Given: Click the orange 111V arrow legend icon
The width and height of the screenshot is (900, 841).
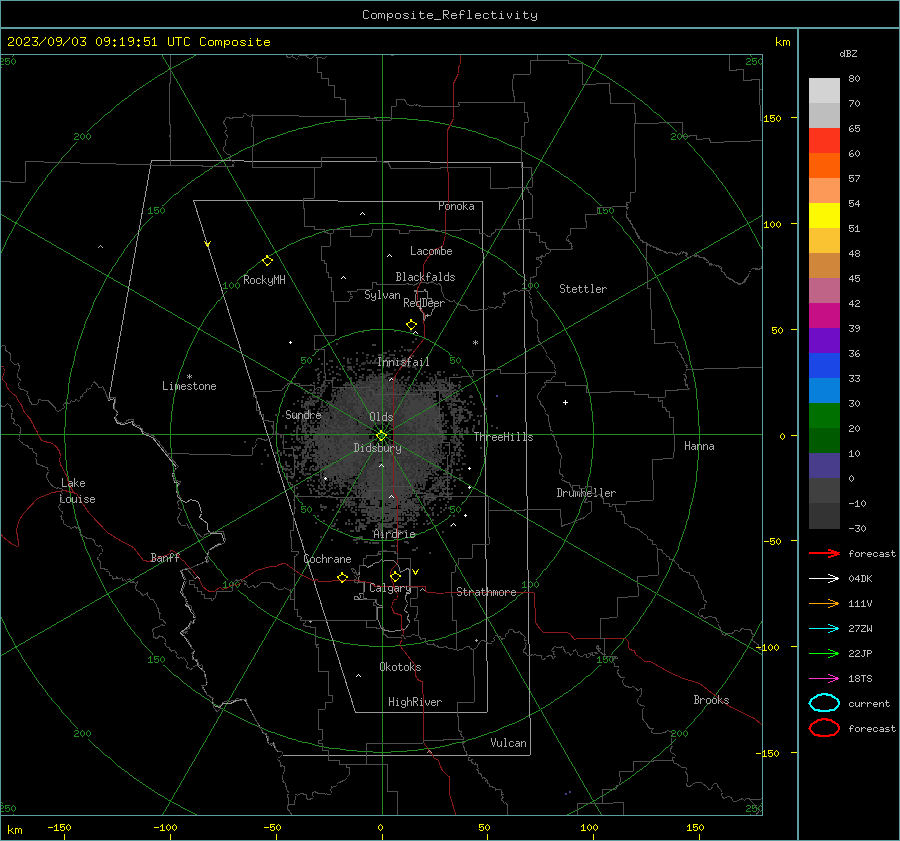Looking at the screenshot, I should click(x=824, y=603).
